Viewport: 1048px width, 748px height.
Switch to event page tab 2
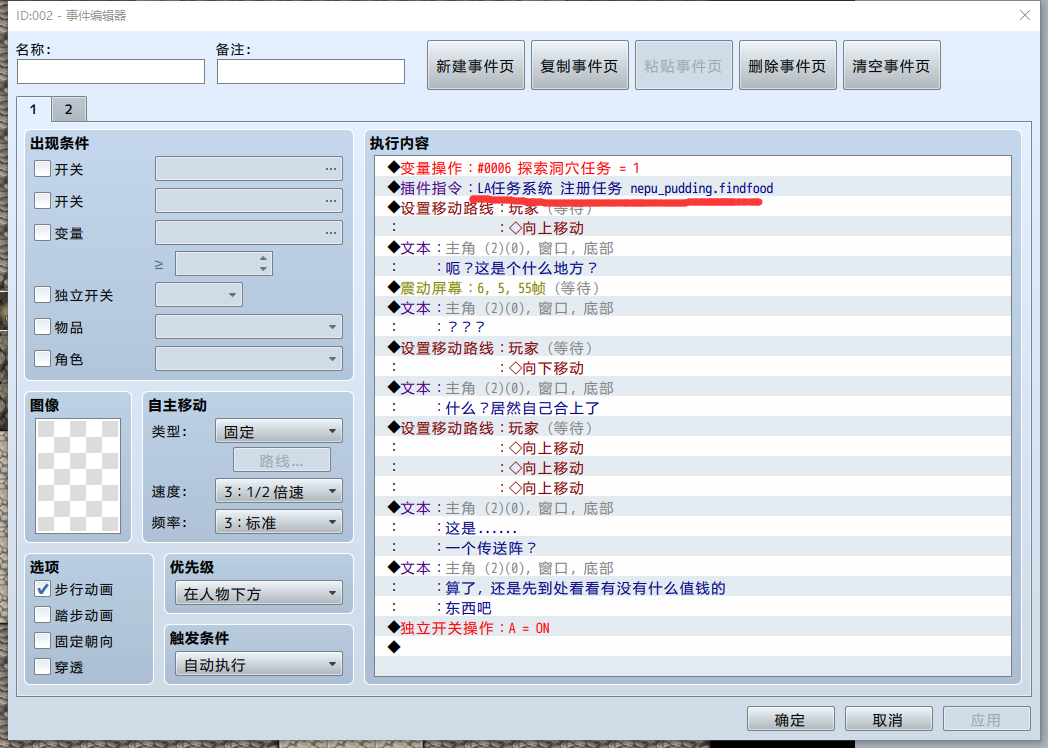coord(68,109)
